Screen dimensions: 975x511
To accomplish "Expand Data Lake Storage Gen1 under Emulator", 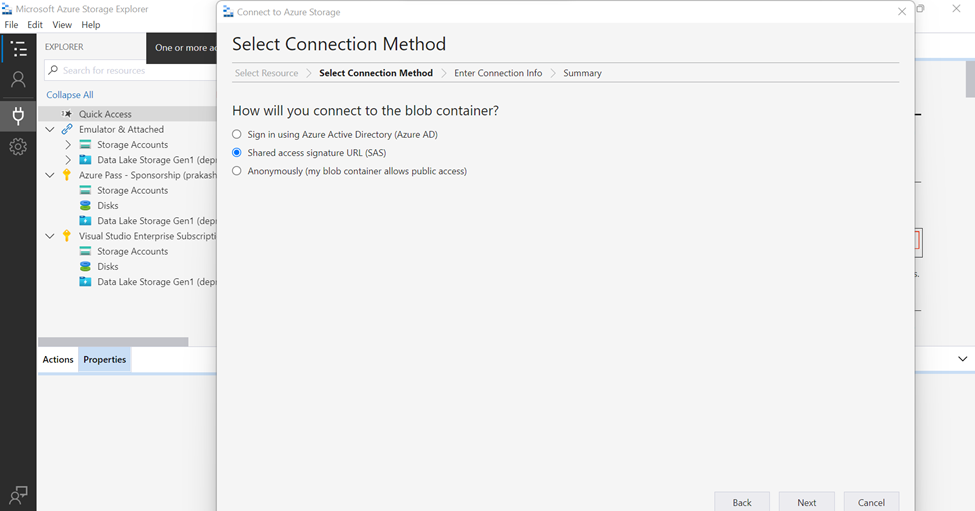I will tap(68, 160).
